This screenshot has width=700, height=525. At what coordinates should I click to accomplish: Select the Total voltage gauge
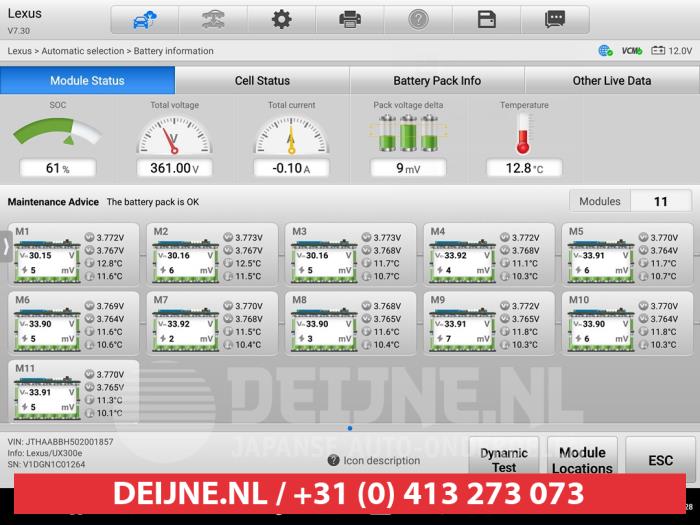174,135
